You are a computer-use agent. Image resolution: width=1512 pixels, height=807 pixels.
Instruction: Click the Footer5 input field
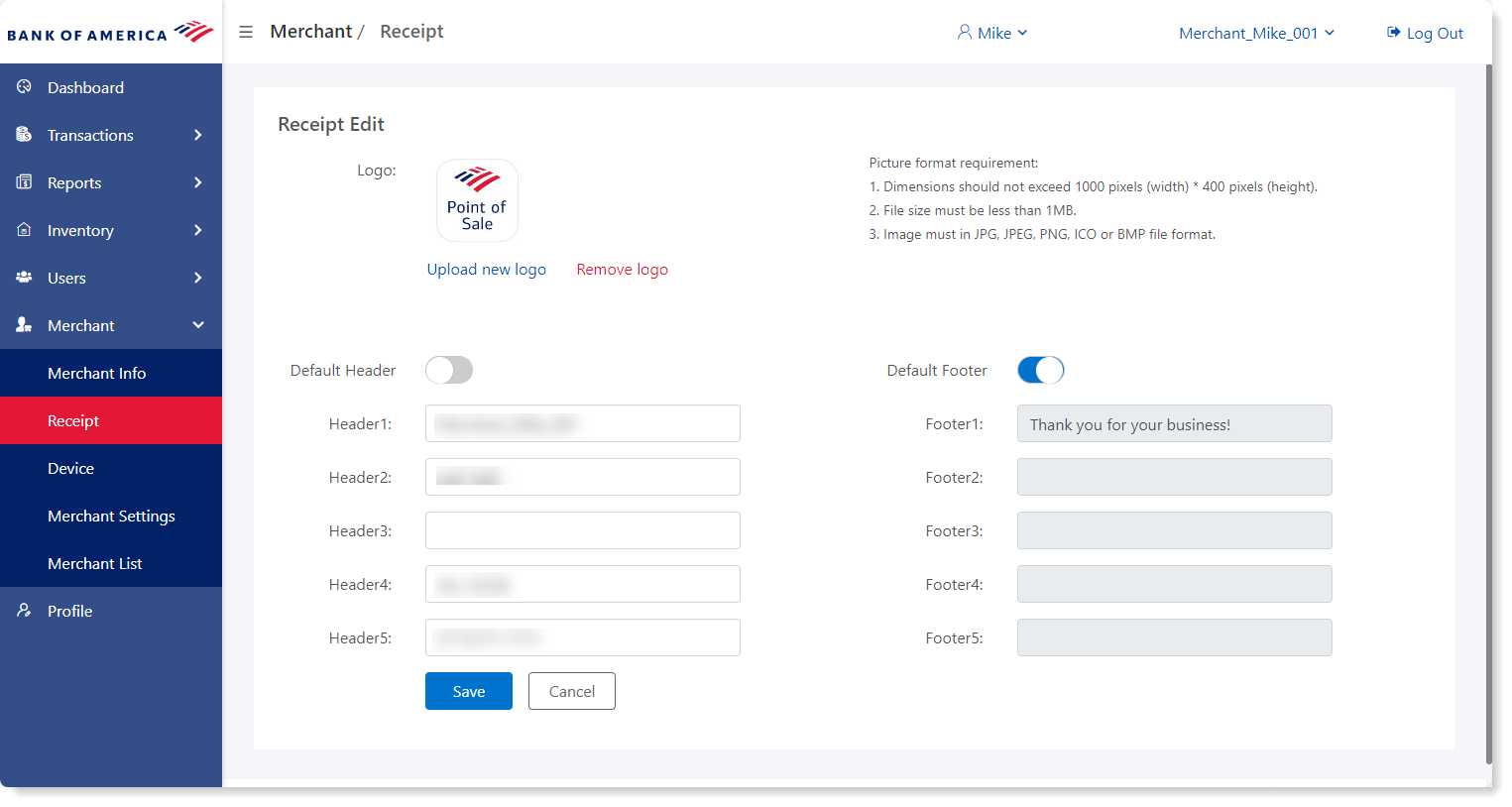point(1175,637)
